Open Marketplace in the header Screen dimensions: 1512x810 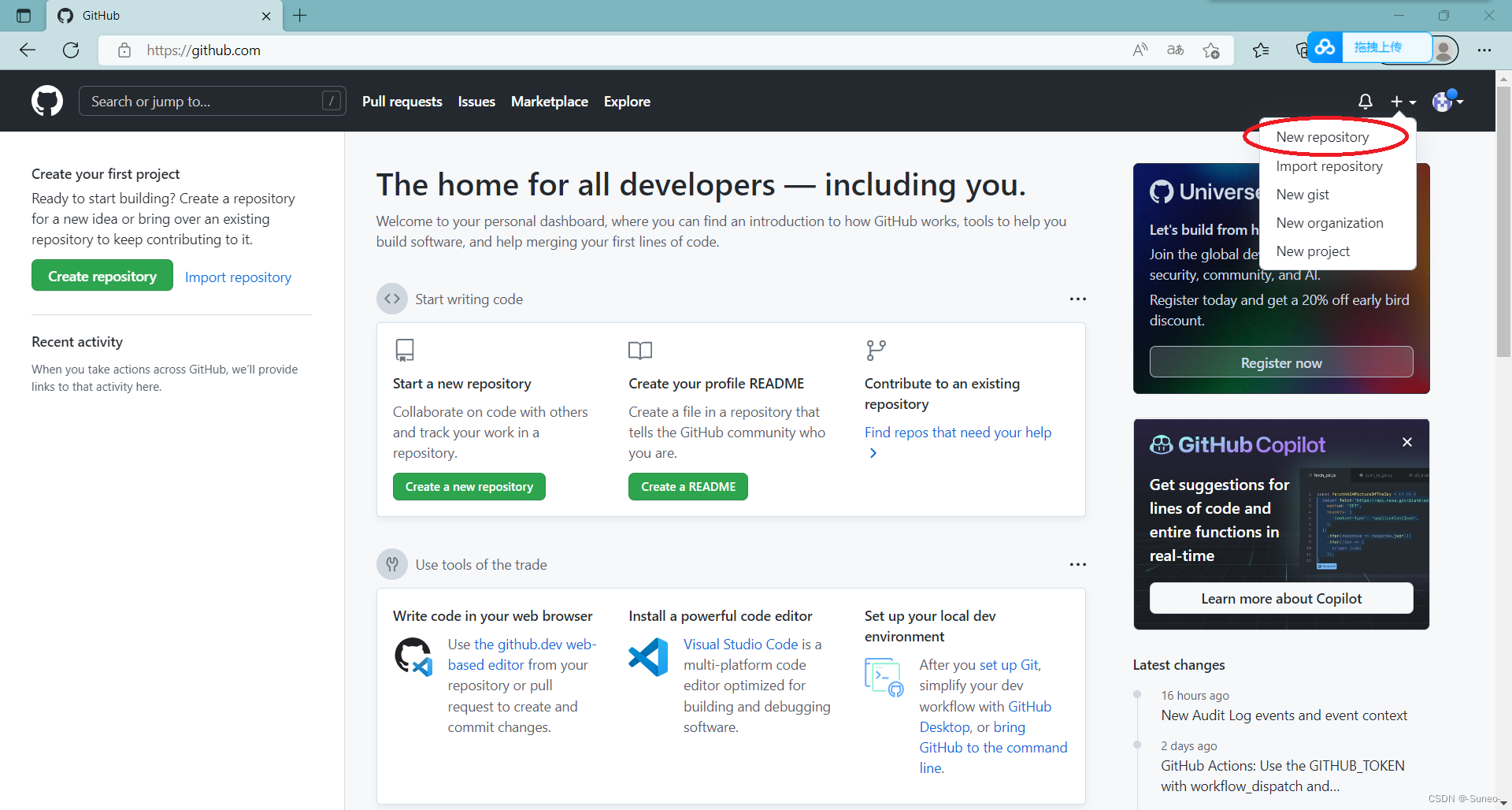tap(550, 102)
